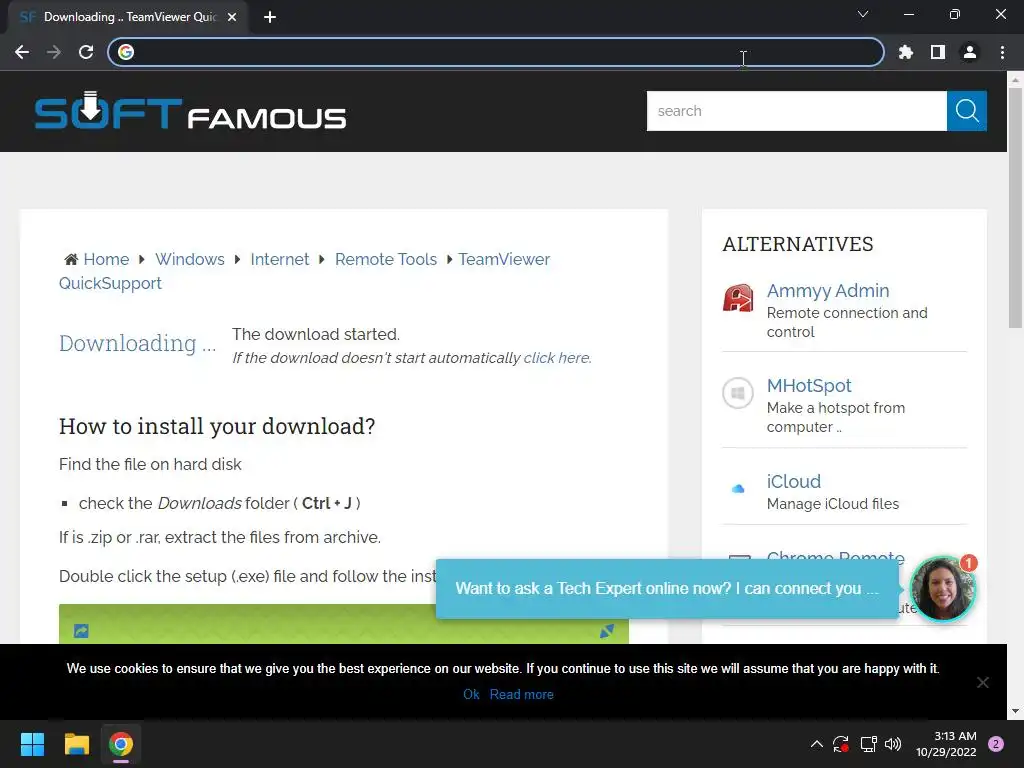Click the scrollbar up arrow
This screenshot has height=768, width=1024.
(x=1015, y=80)
